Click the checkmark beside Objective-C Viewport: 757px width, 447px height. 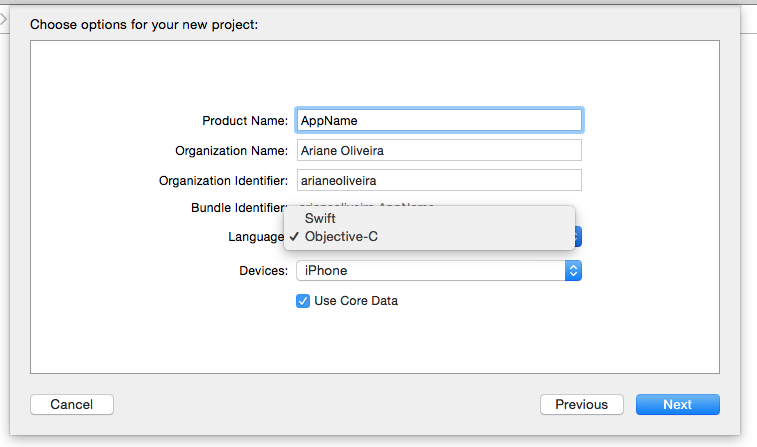coord(295,237)
